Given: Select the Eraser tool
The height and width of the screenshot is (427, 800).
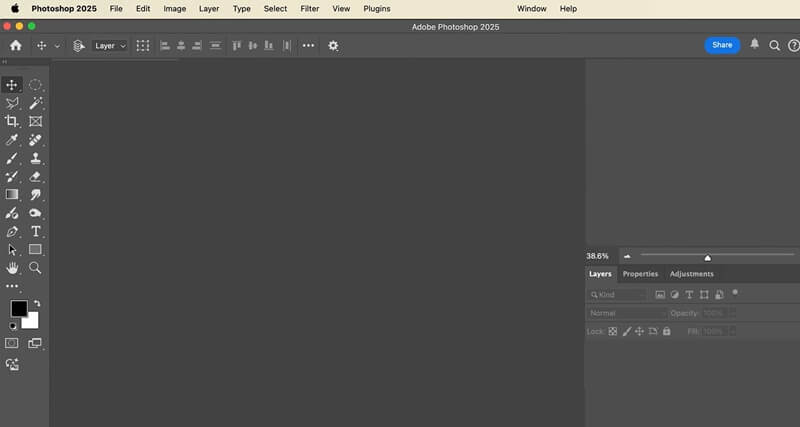Looking at the screenshot, I should click(35, 176).
